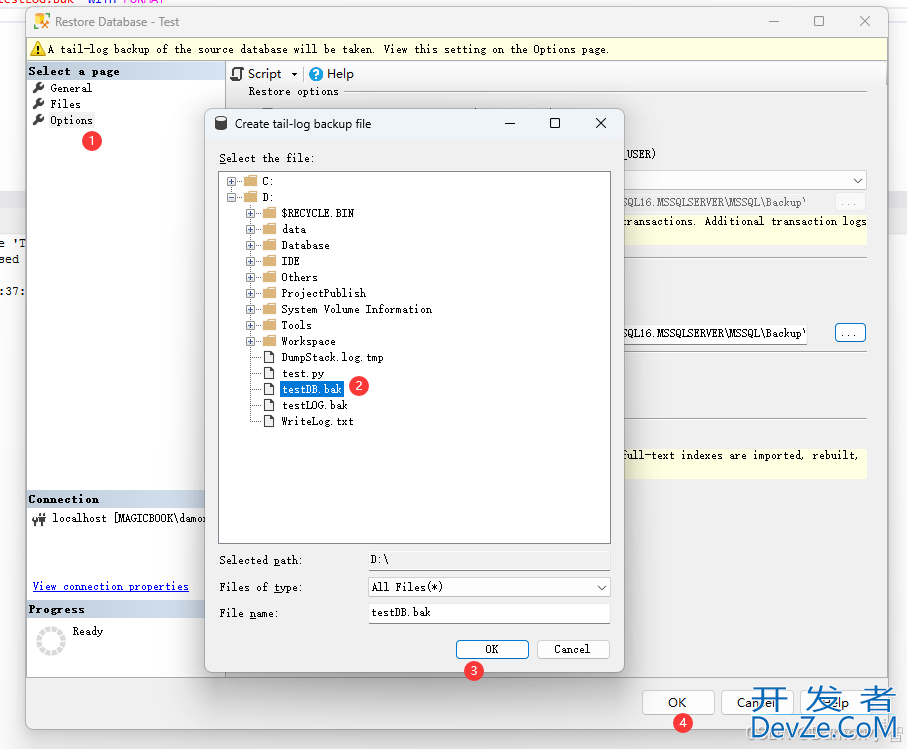The height and width of the screenshot is (749, 907).
Task: Select the testDB.bak file
Action: point(312,389)
